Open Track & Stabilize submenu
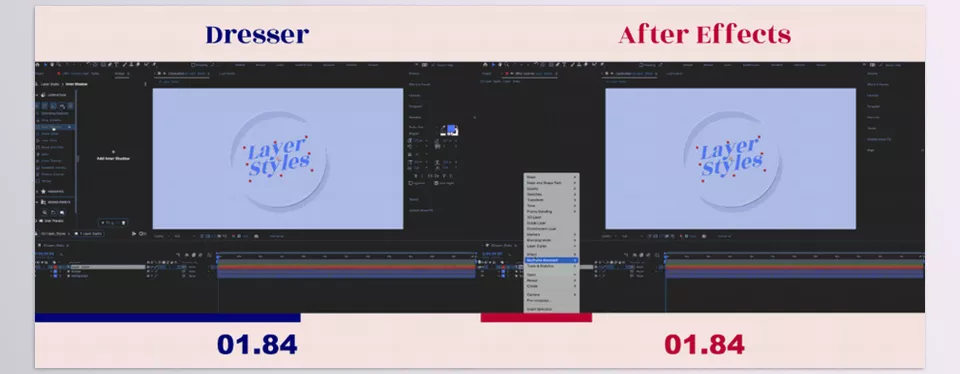The width and height of the screenshot is (960, 374). pos(551,266)
